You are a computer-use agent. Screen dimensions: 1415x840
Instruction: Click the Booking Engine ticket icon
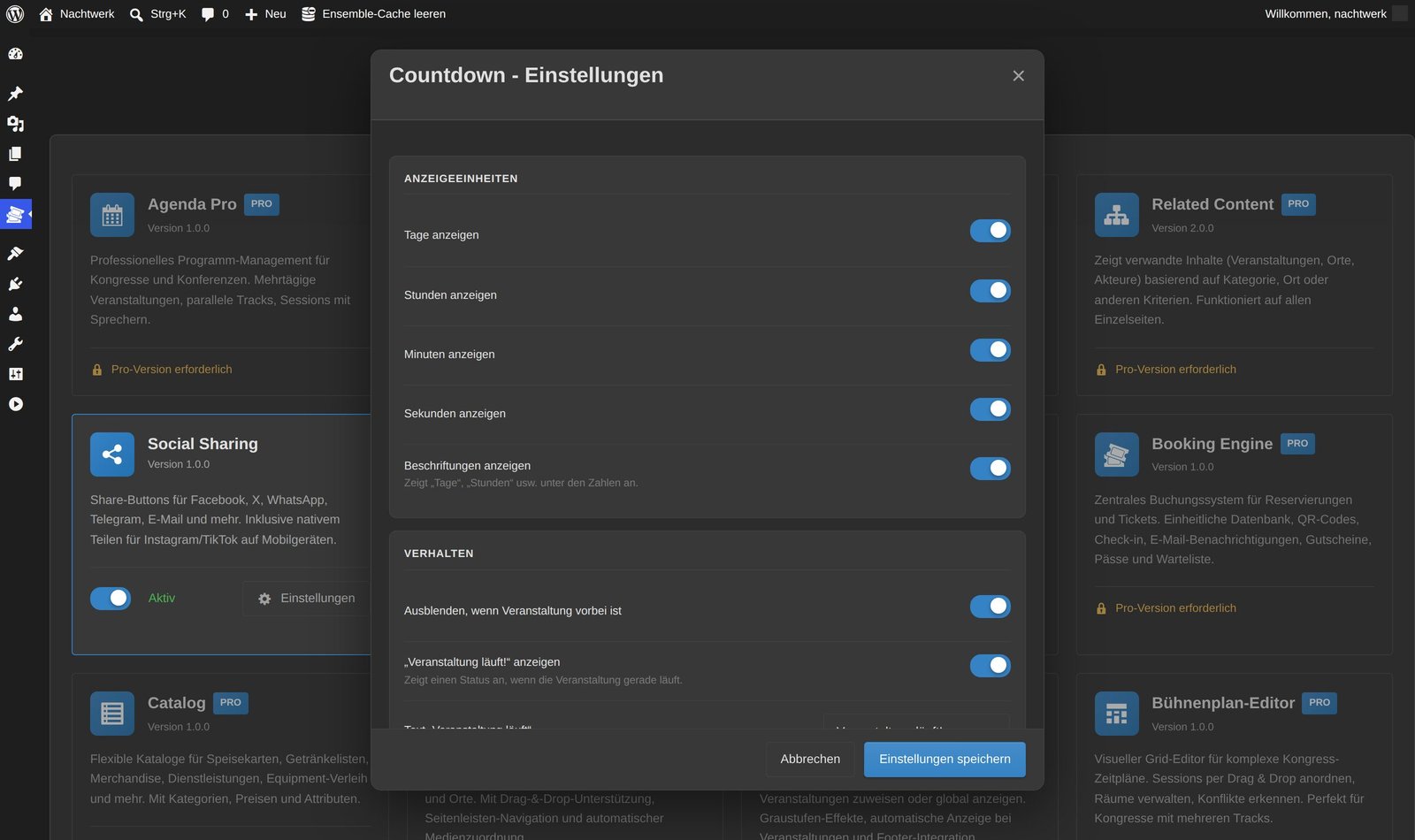click(1116, 454)
